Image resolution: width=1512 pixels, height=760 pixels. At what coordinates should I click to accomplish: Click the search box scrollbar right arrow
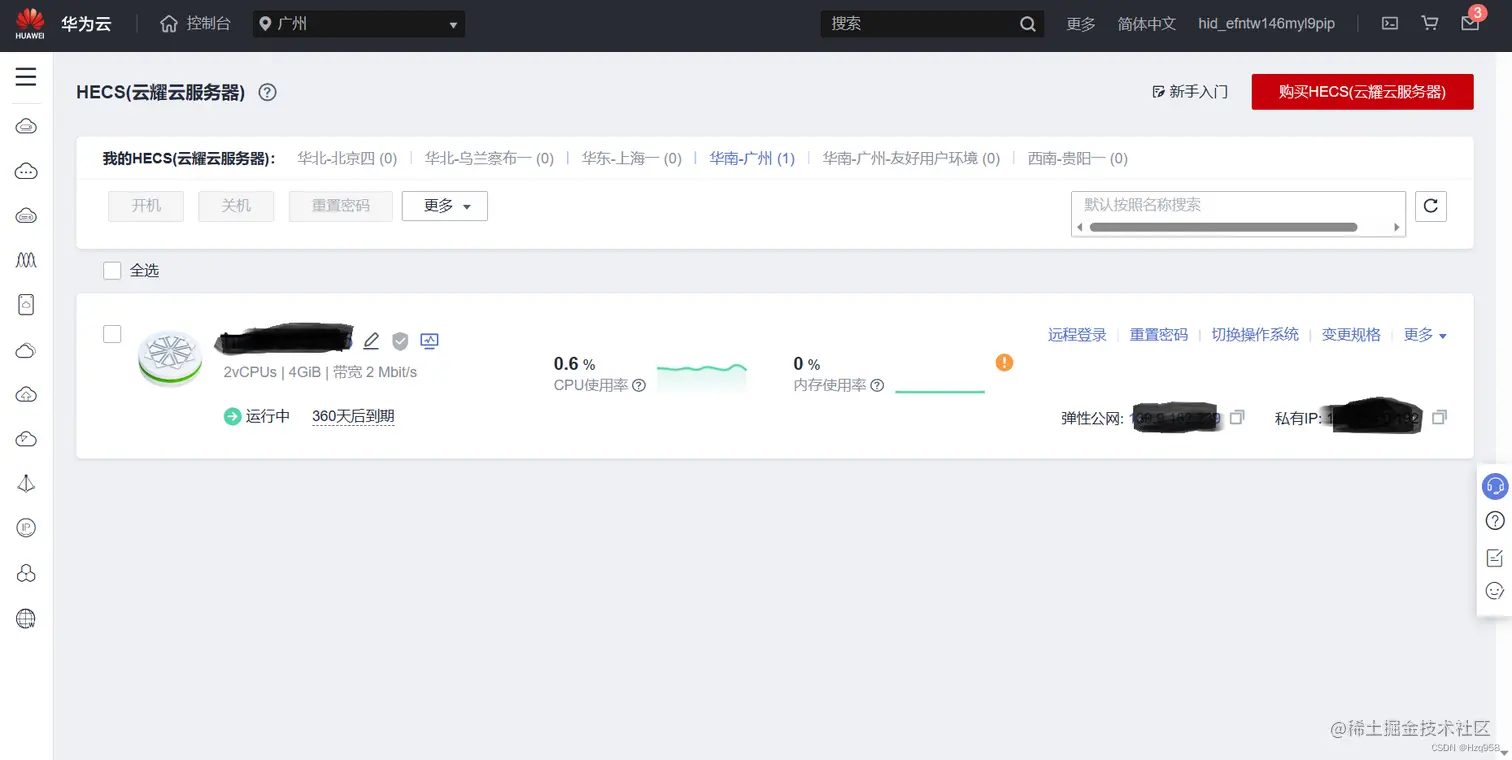point(1397,228)
